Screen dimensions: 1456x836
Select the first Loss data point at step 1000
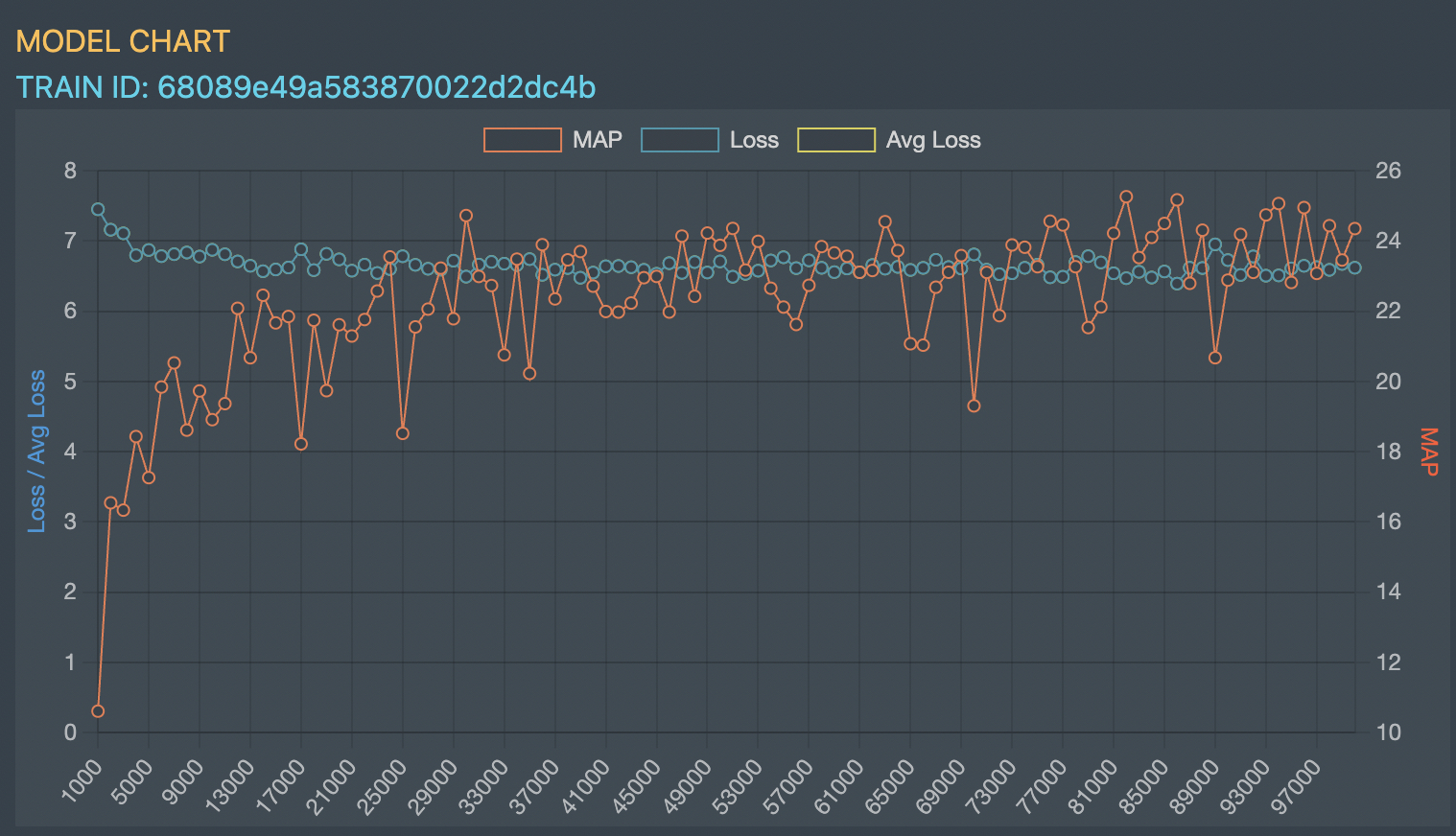tap(98, 209)
